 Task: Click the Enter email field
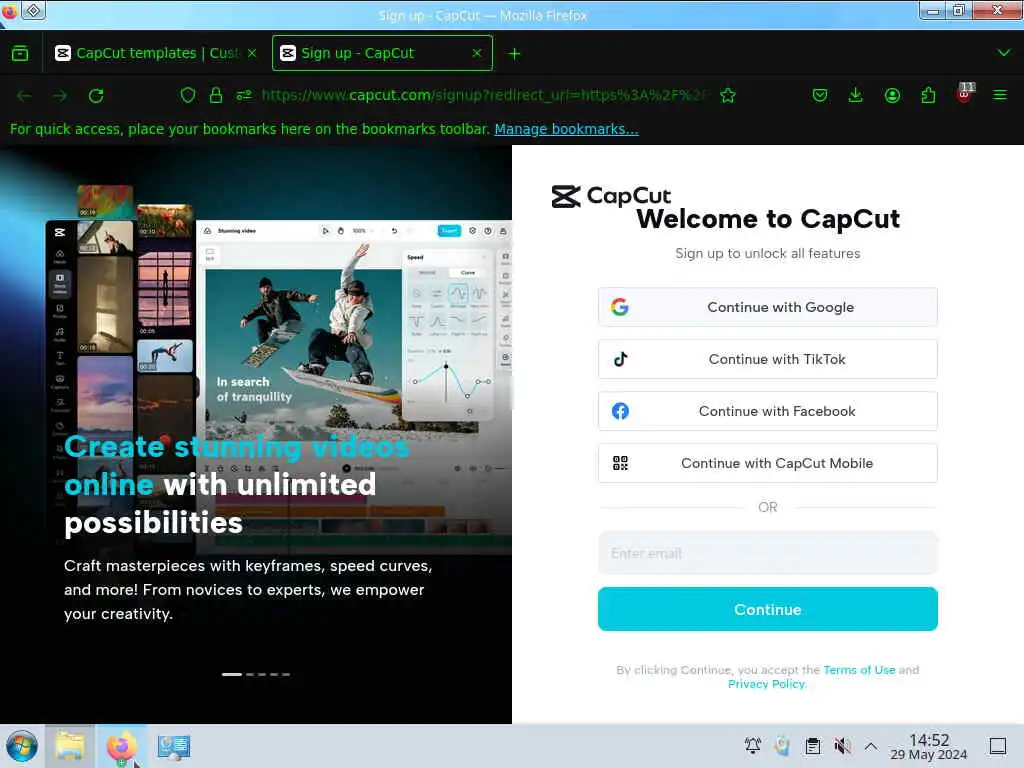tap(767, 553)
